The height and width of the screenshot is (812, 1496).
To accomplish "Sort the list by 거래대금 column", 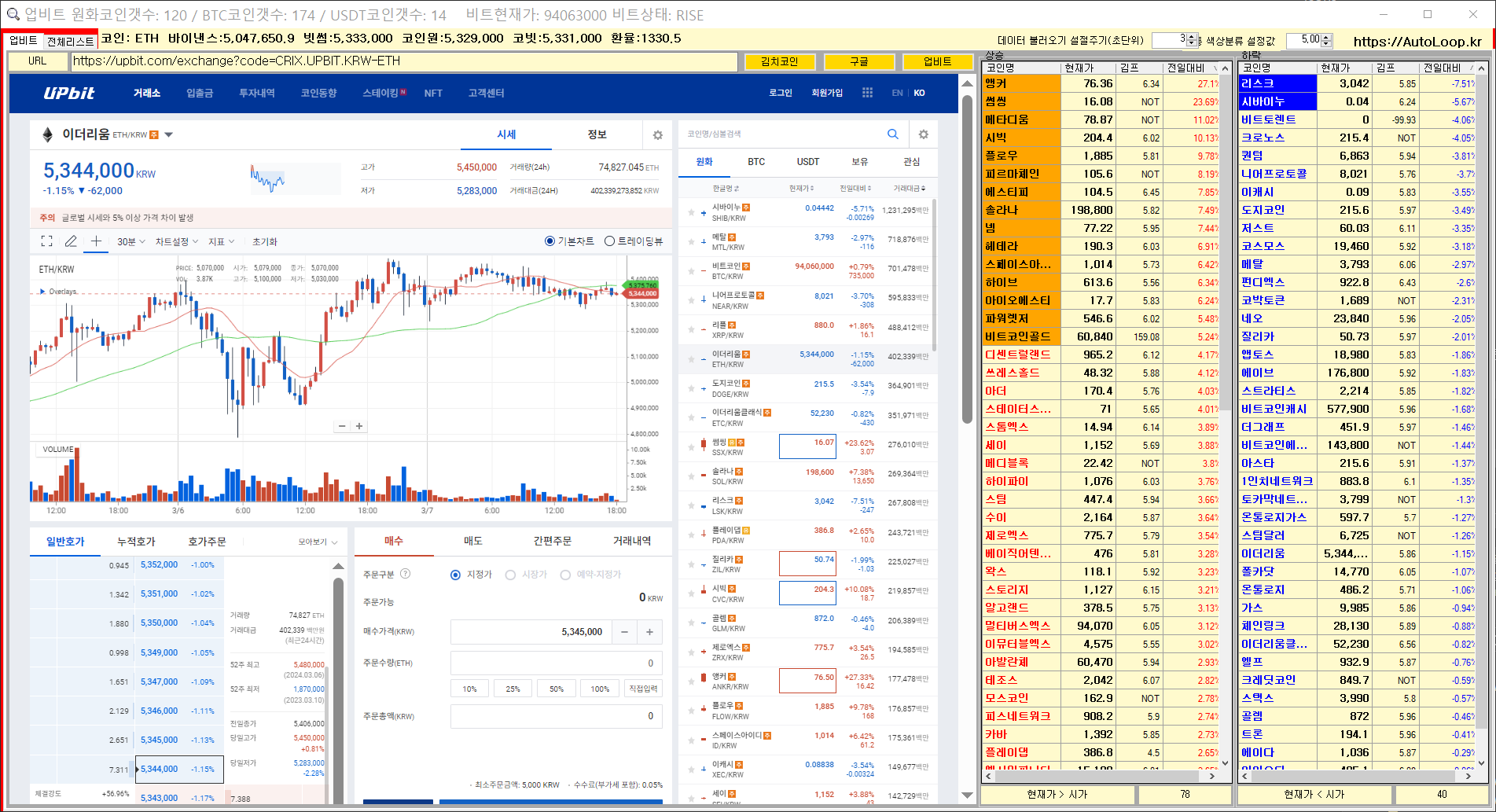I will pos(909,189).
